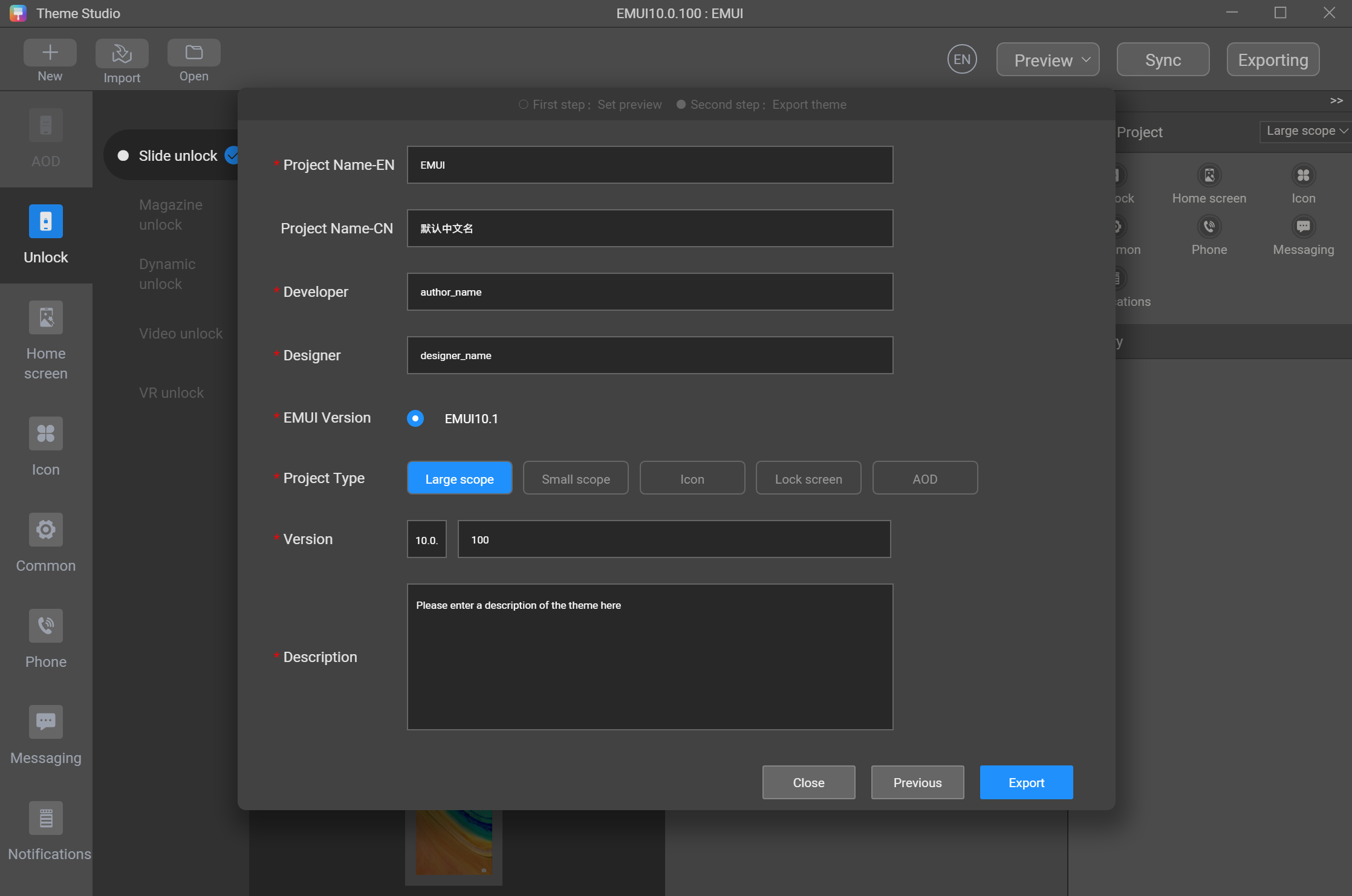Viewport: 1352px width, 896px height.
Task: Click the Exporting button
Action: point(1273,59)
